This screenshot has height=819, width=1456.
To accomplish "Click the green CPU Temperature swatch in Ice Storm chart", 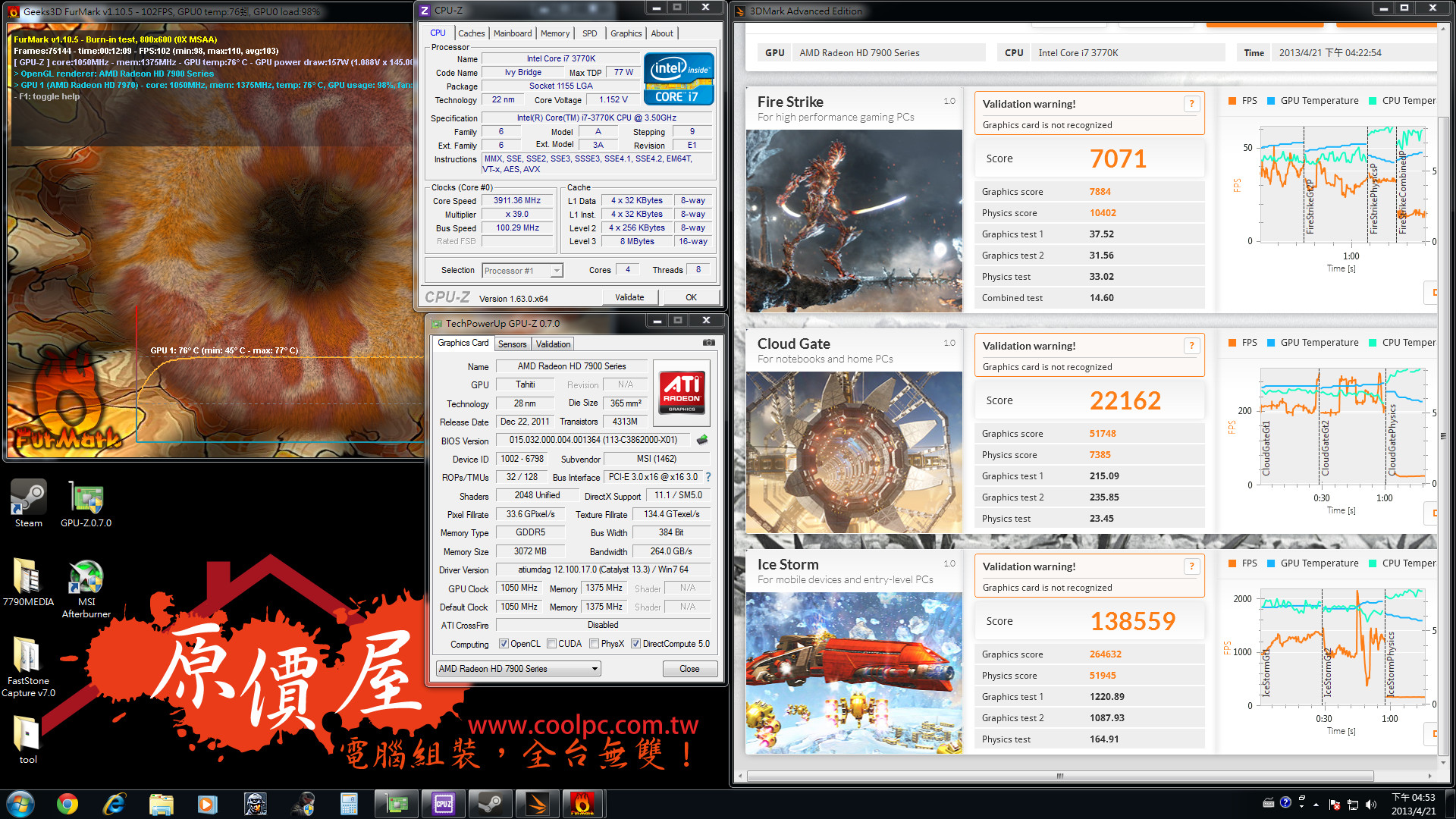I will click(1373, 563).
